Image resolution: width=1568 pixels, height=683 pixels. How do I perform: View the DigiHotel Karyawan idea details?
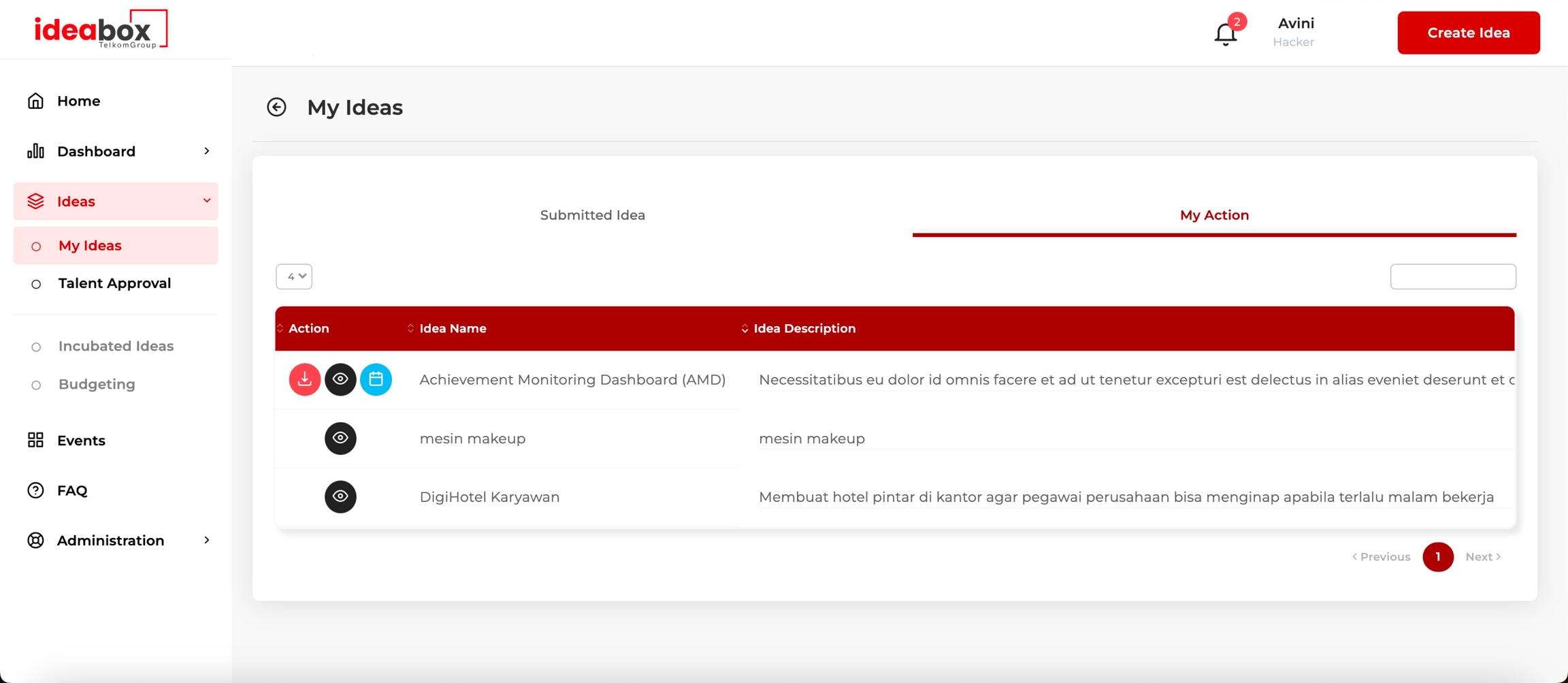coord(340,496)
